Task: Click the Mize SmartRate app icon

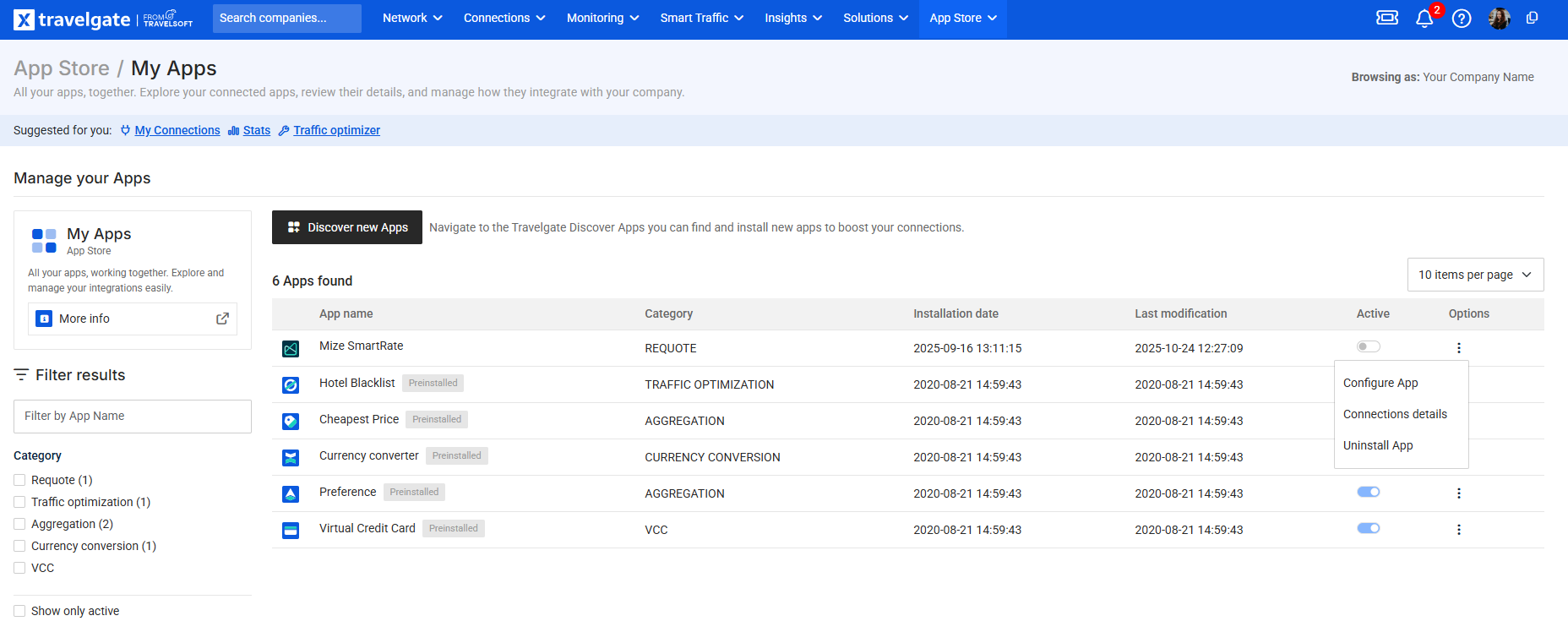Action: point(291,348)
